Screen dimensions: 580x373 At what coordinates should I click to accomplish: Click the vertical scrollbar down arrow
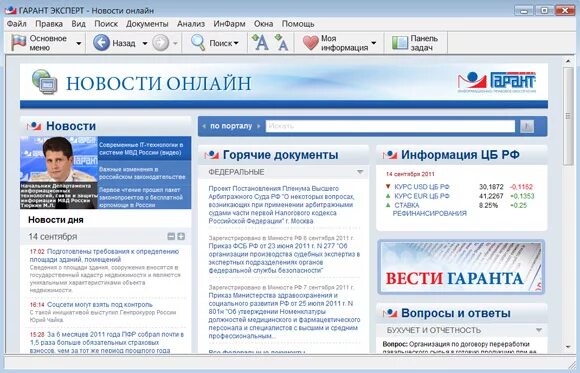pos(568,347)
